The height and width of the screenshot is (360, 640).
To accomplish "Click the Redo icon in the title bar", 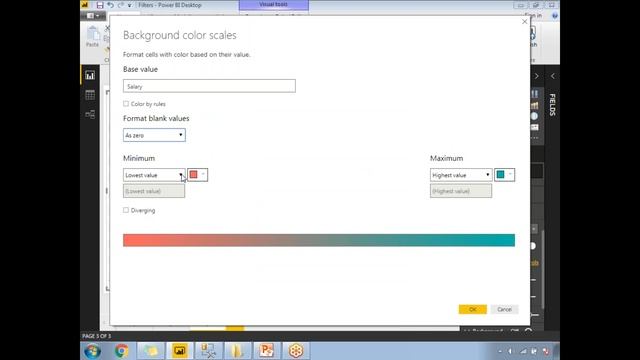I will pos(120,5).
